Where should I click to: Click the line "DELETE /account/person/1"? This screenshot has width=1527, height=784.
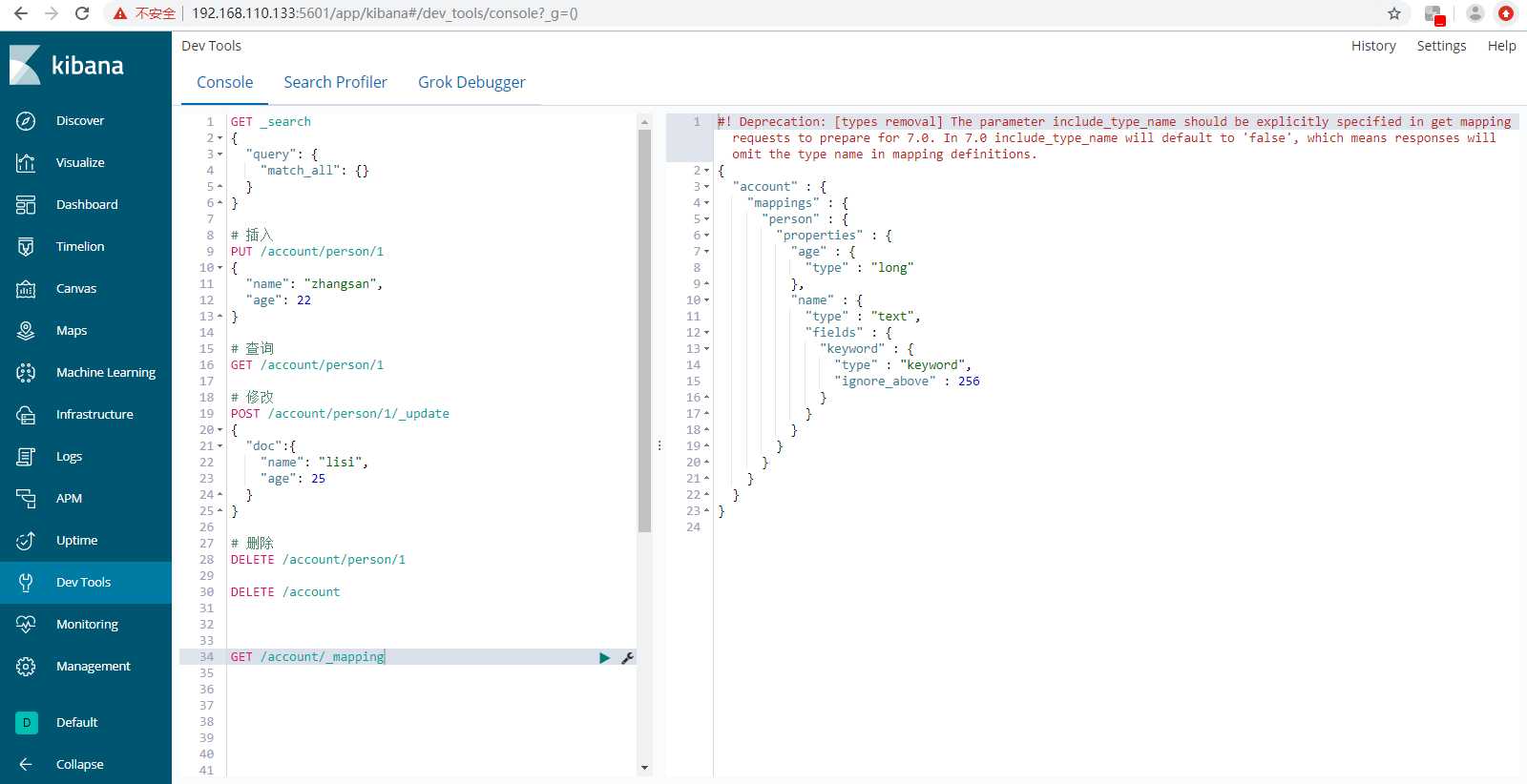[318, 560]
